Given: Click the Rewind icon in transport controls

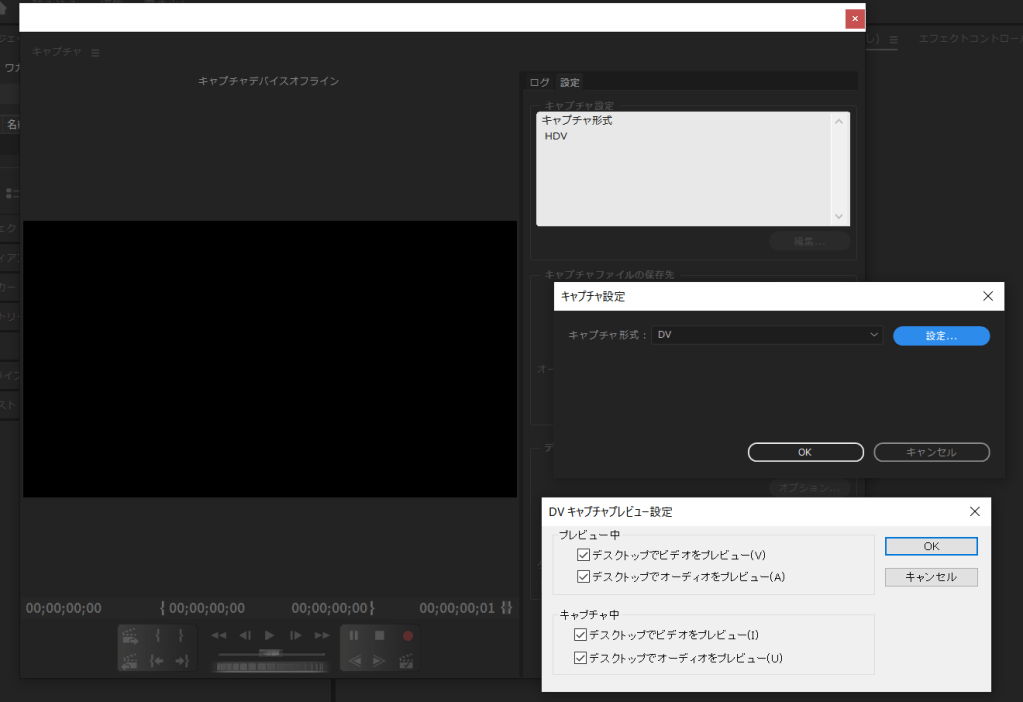Looking at the screenshot, I should (219, 635).
